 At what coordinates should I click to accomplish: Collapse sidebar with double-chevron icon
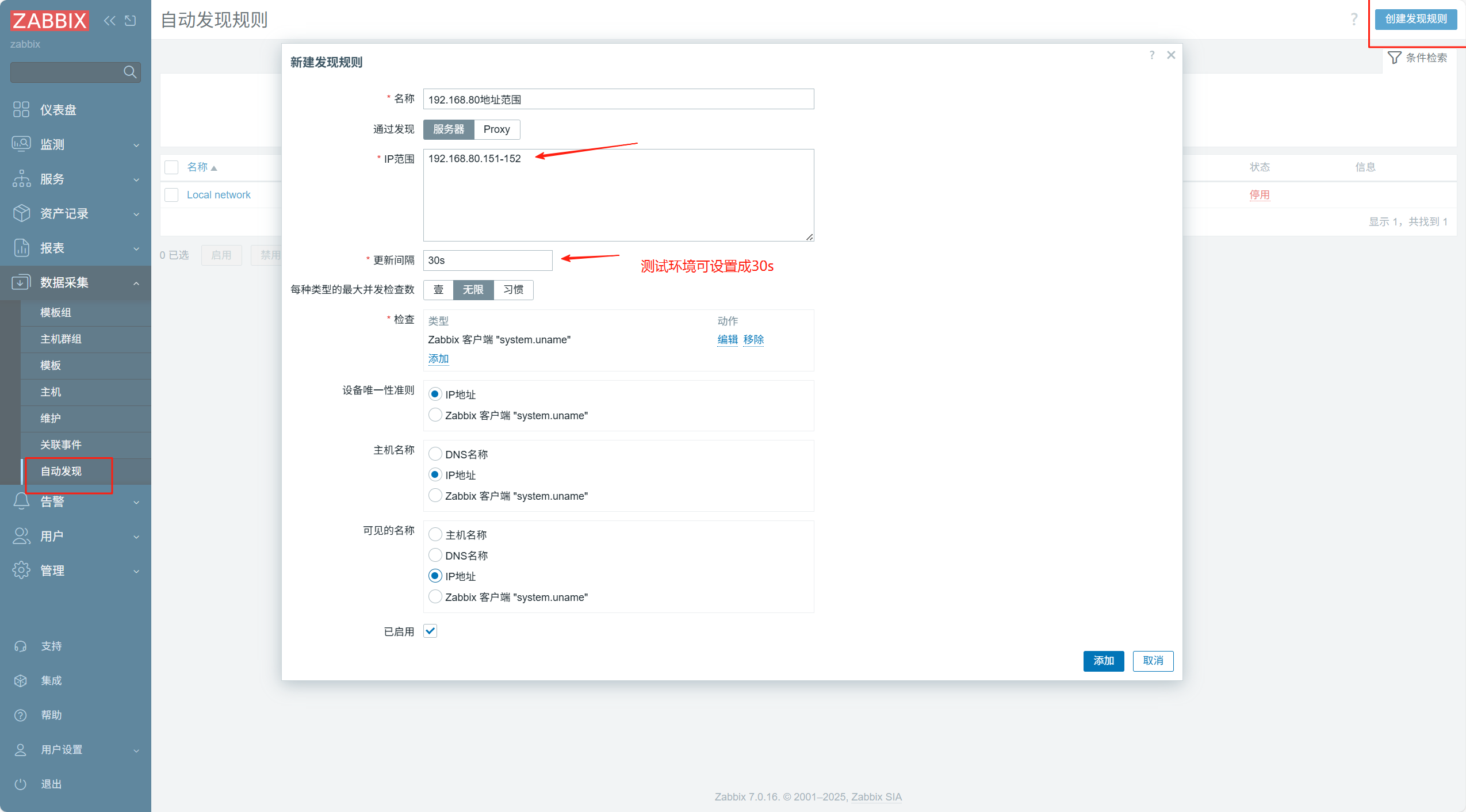109,21
